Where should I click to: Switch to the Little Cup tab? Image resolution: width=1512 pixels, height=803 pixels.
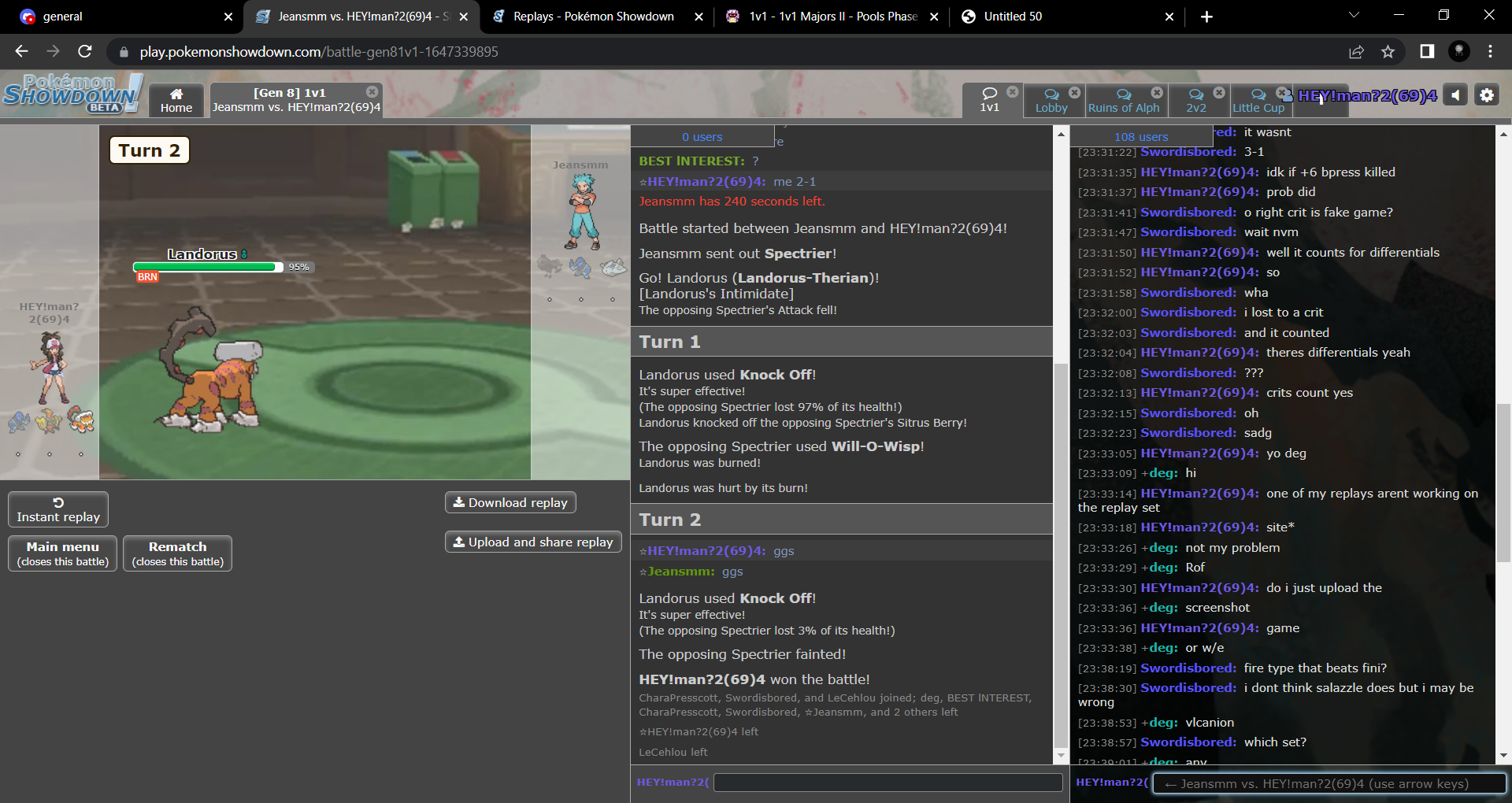(1258, 101)
